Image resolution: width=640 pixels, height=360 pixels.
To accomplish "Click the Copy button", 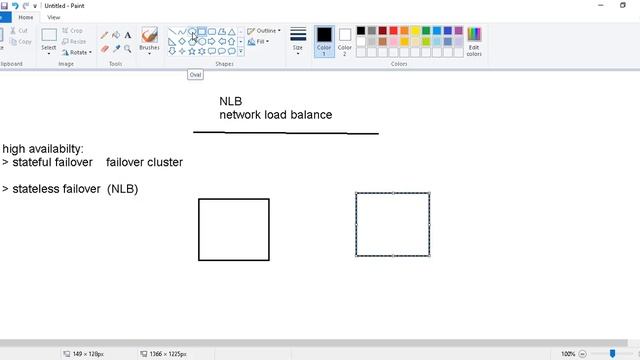I will pyautogui.click(x=20, y=42).
